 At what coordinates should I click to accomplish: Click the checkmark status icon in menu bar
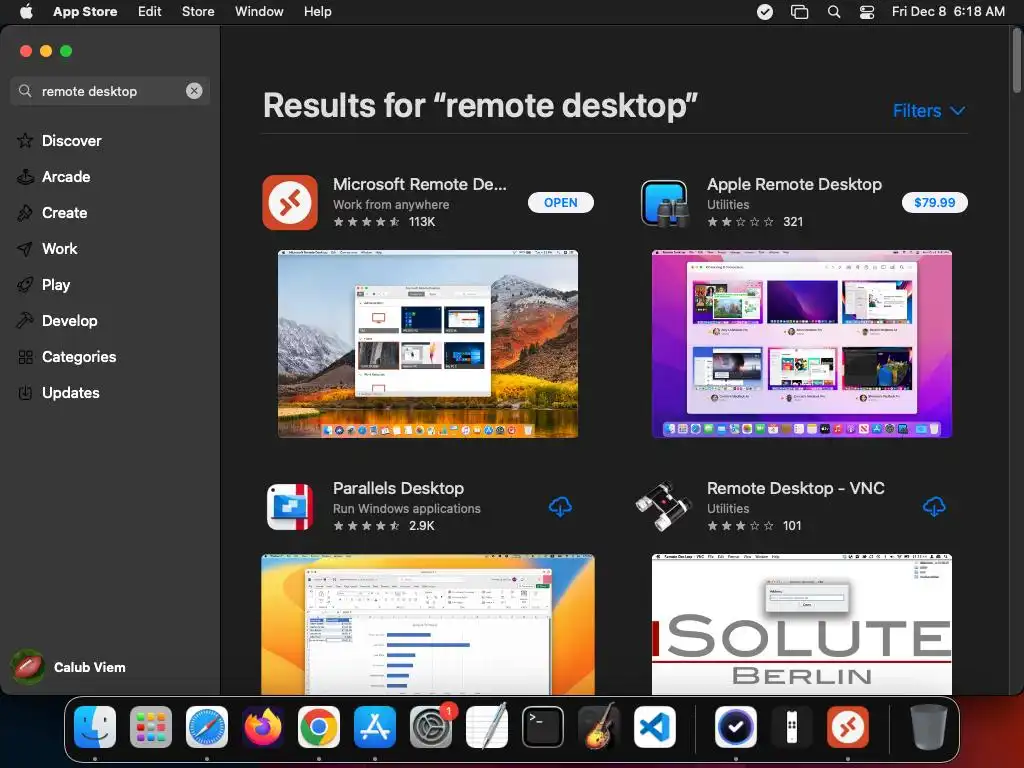[x=765, y=12]
